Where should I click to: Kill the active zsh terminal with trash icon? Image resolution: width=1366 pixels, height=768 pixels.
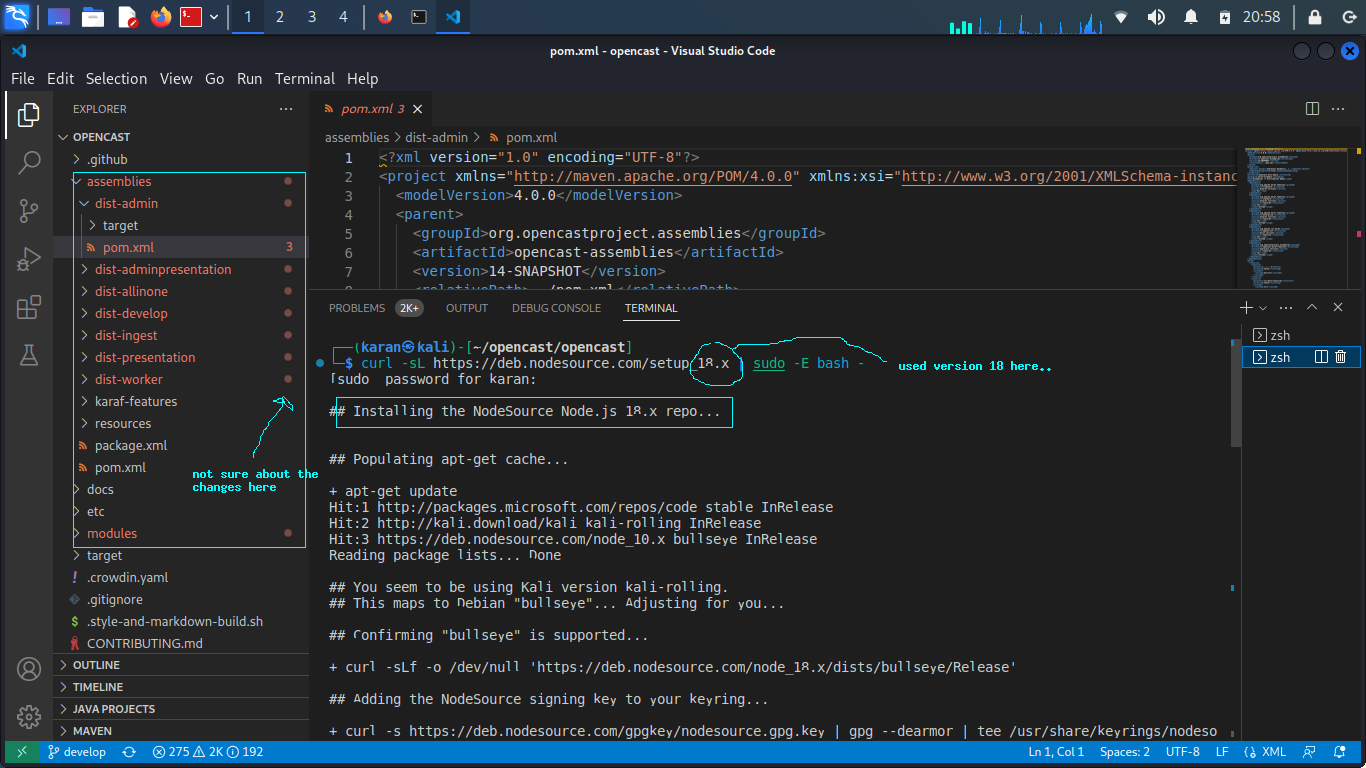(x=1341, y=357)
